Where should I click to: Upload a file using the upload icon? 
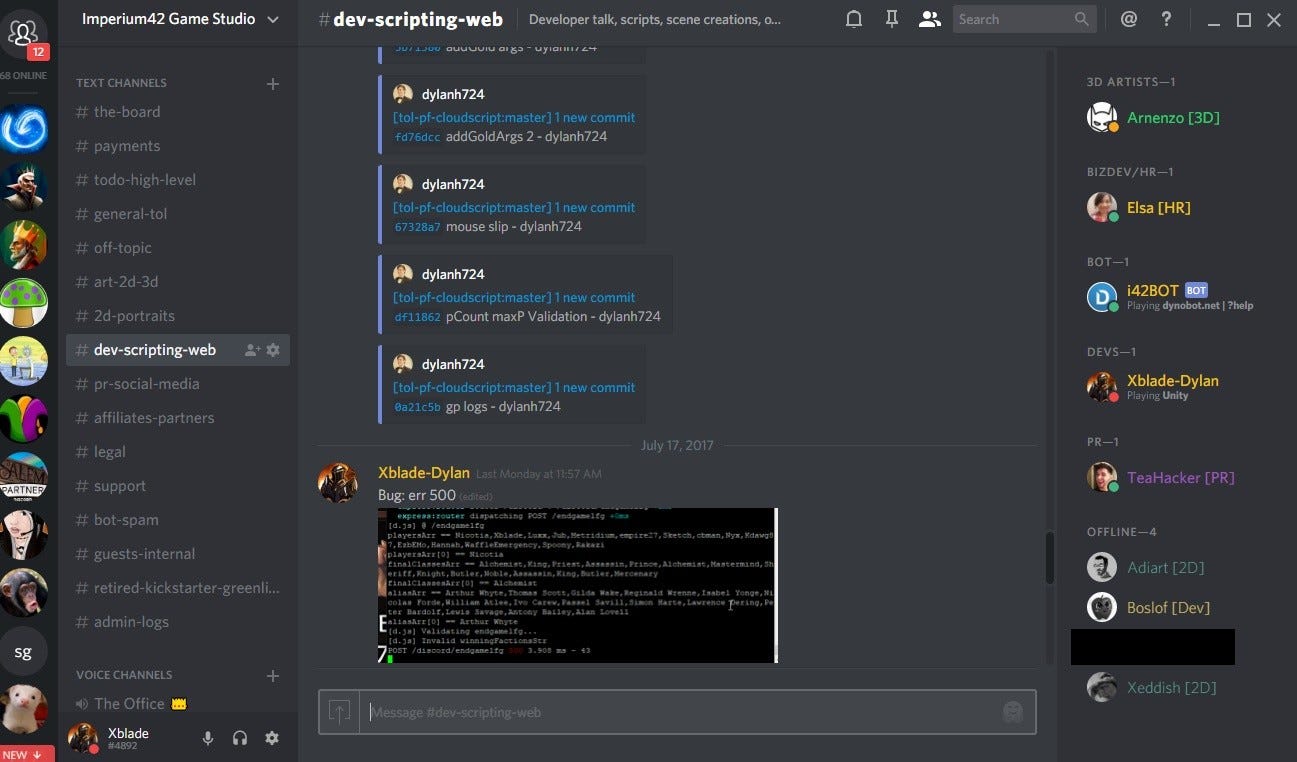339,712
